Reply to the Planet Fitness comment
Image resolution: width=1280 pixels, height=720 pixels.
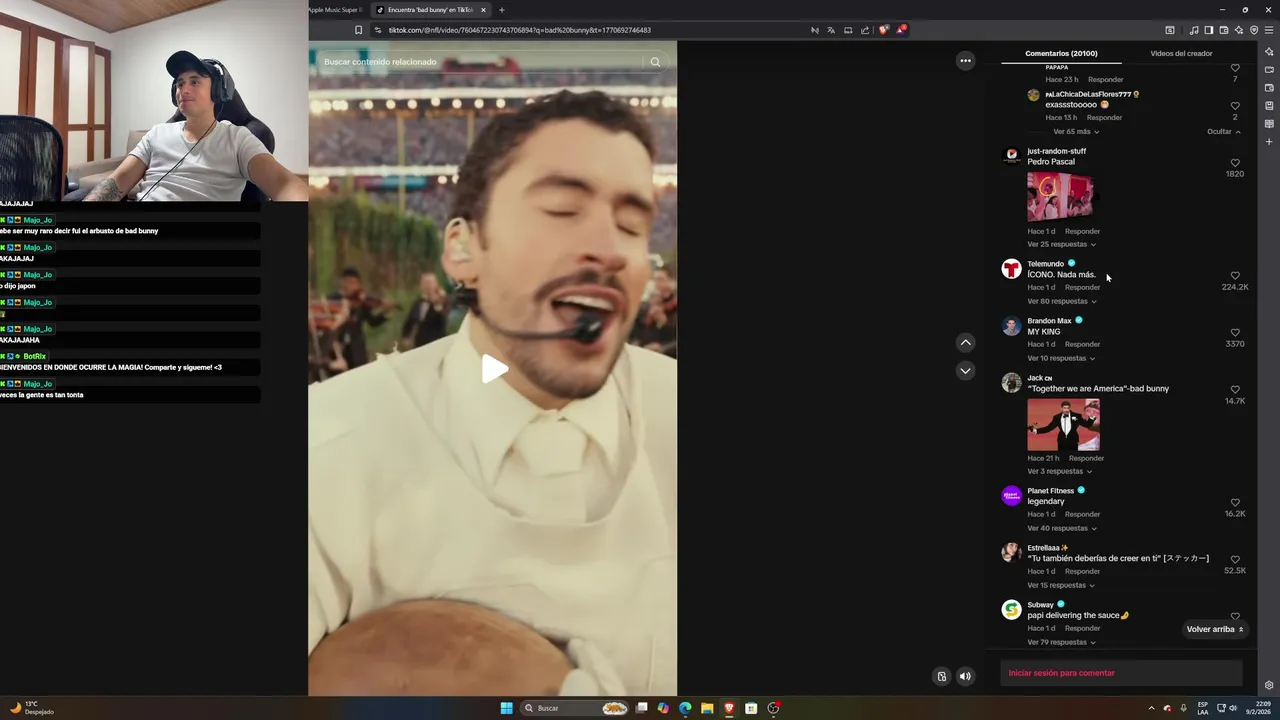[x=1082, y=514]
